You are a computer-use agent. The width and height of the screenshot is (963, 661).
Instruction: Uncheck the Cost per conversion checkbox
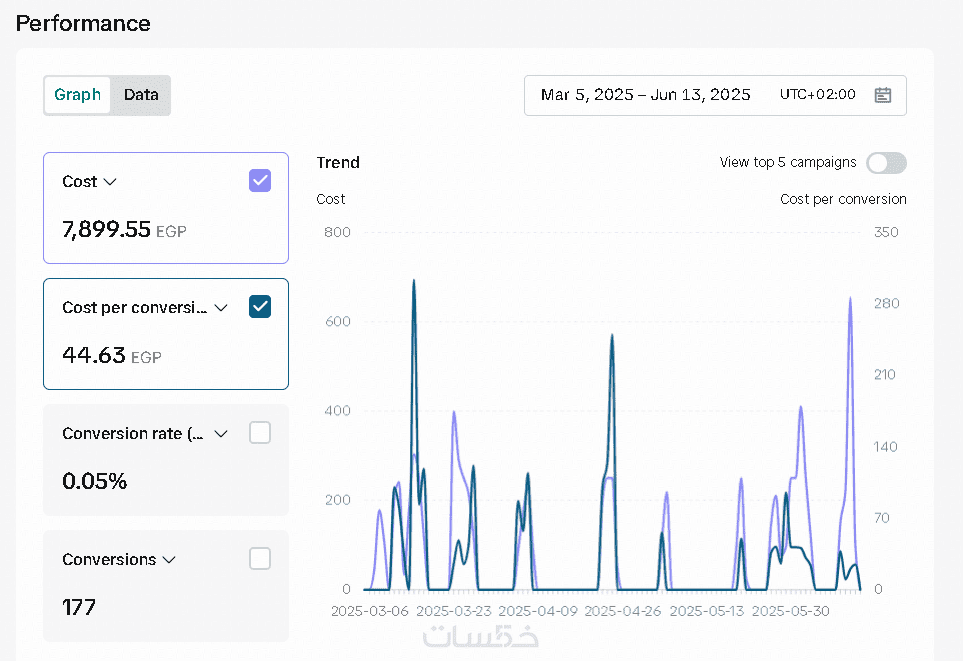[260, 307]
